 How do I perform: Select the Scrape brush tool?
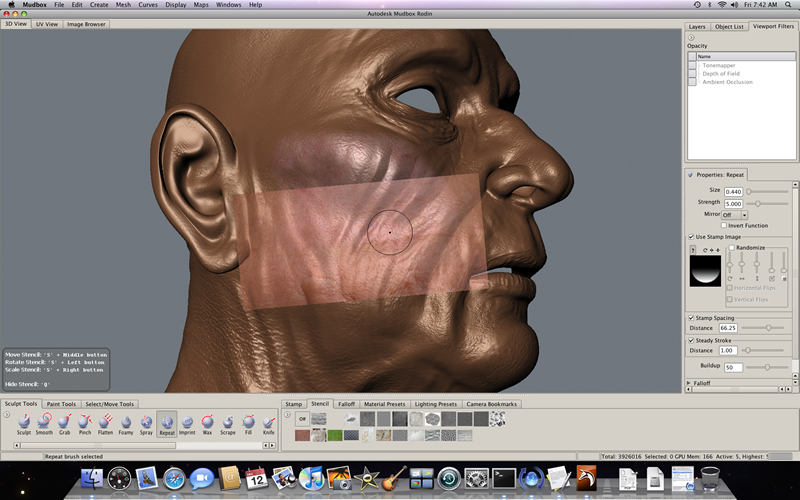tap(228, 421)
